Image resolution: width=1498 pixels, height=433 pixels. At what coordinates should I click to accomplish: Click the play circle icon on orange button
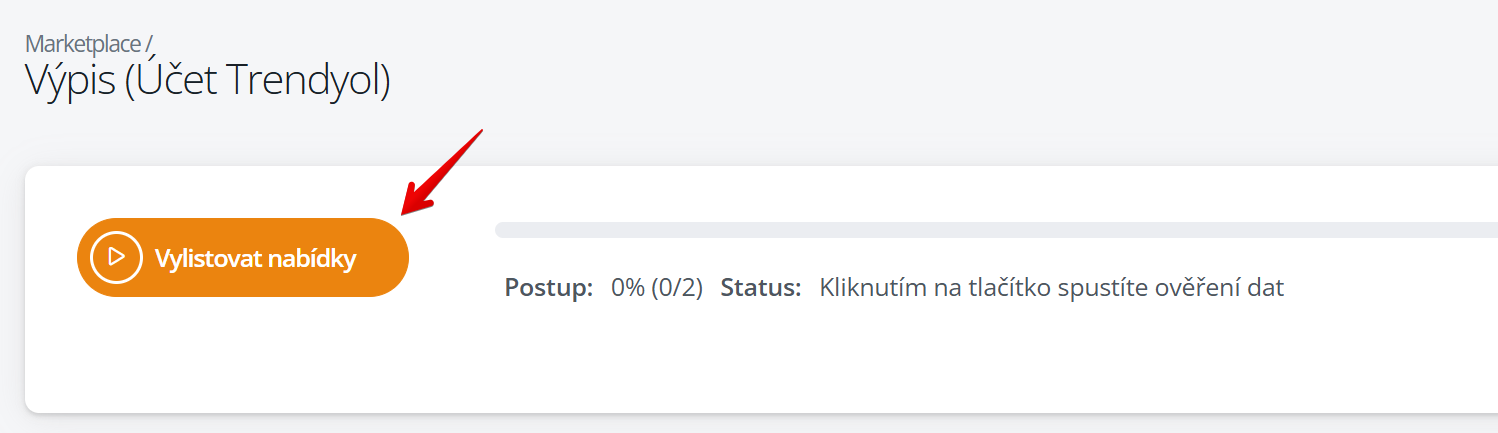(x=116, y=257)
